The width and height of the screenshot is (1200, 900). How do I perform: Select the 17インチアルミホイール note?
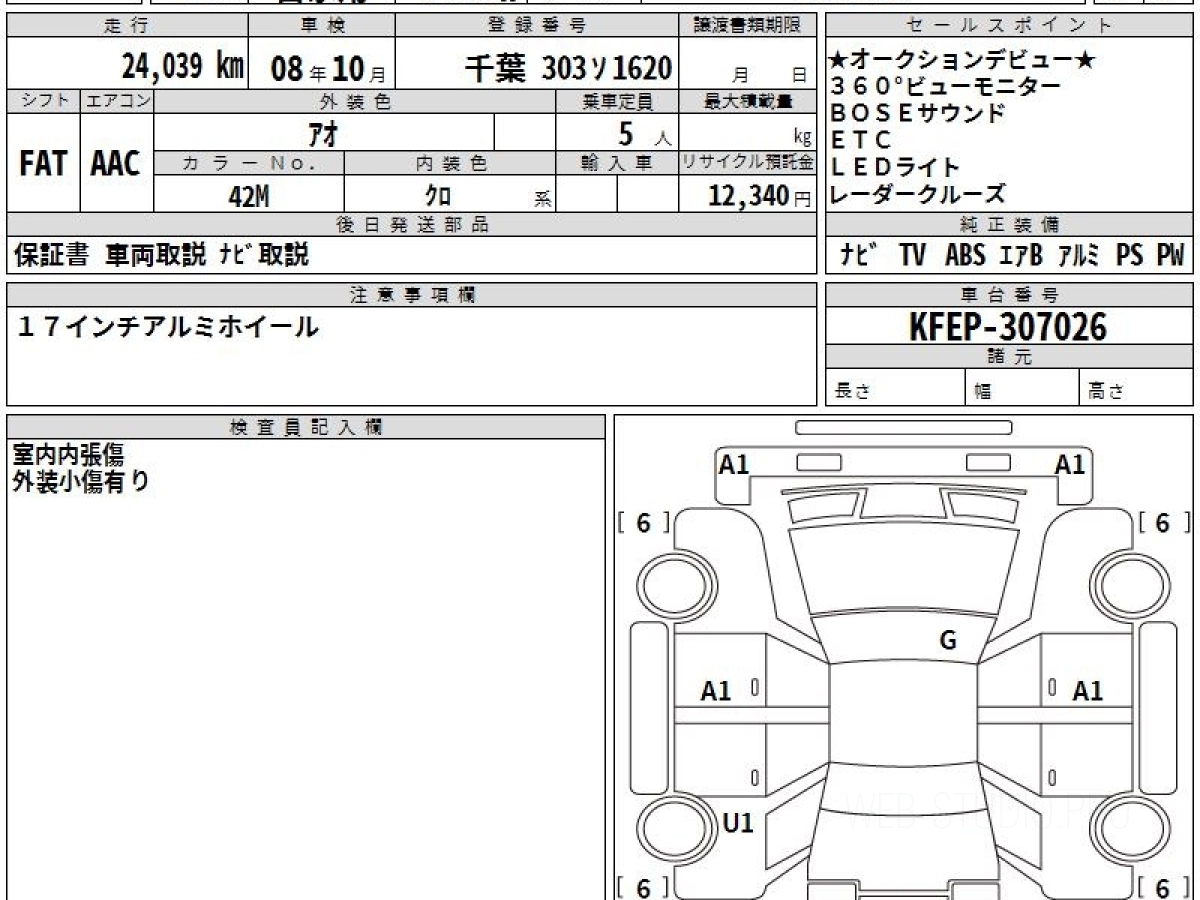pos(166,326)
